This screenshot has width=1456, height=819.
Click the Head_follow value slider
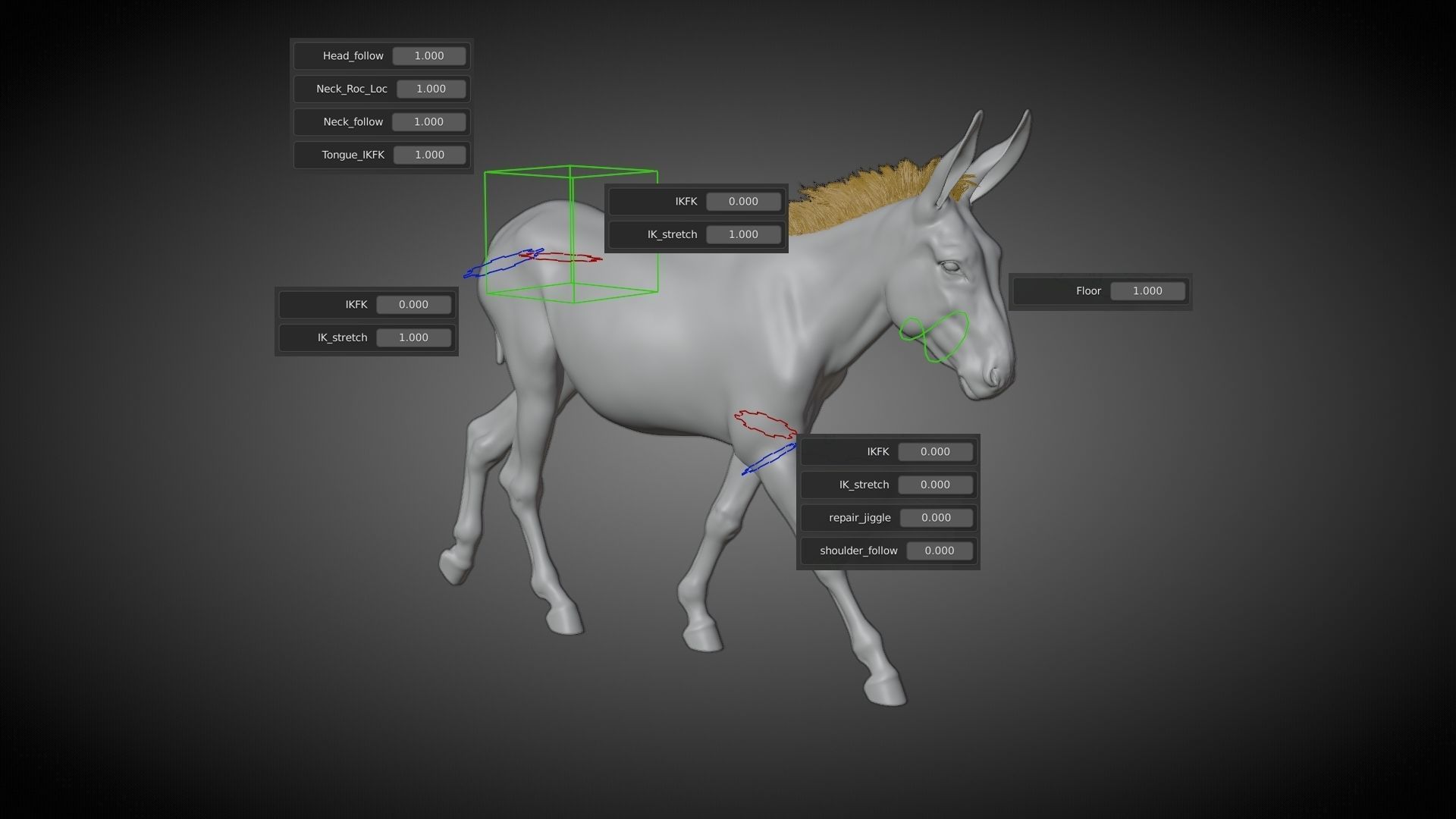pos(428,56)
